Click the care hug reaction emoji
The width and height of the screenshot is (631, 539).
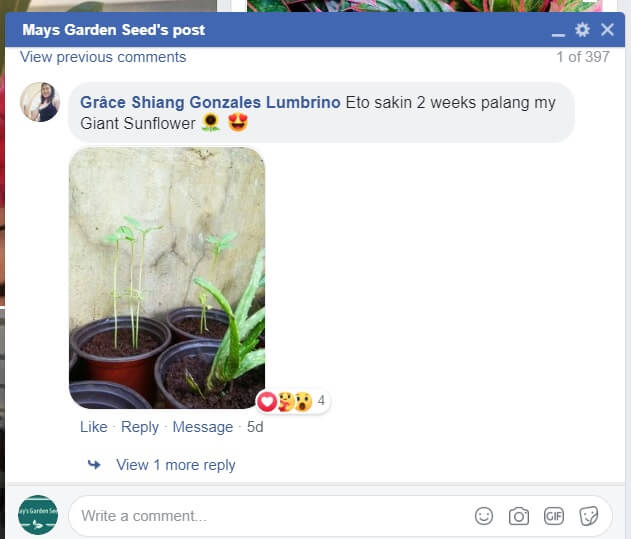coord(286,401)
